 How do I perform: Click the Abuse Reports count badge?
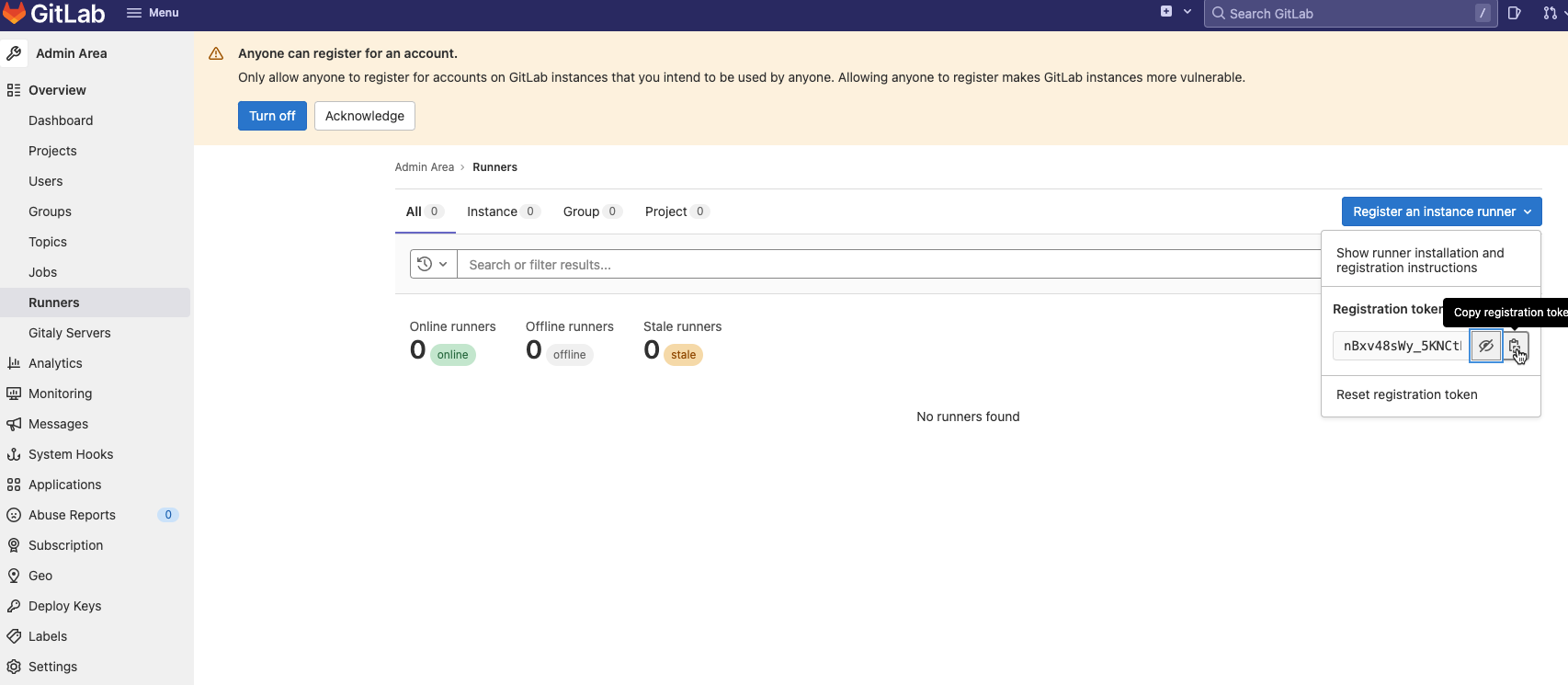[x=168, y=515]
